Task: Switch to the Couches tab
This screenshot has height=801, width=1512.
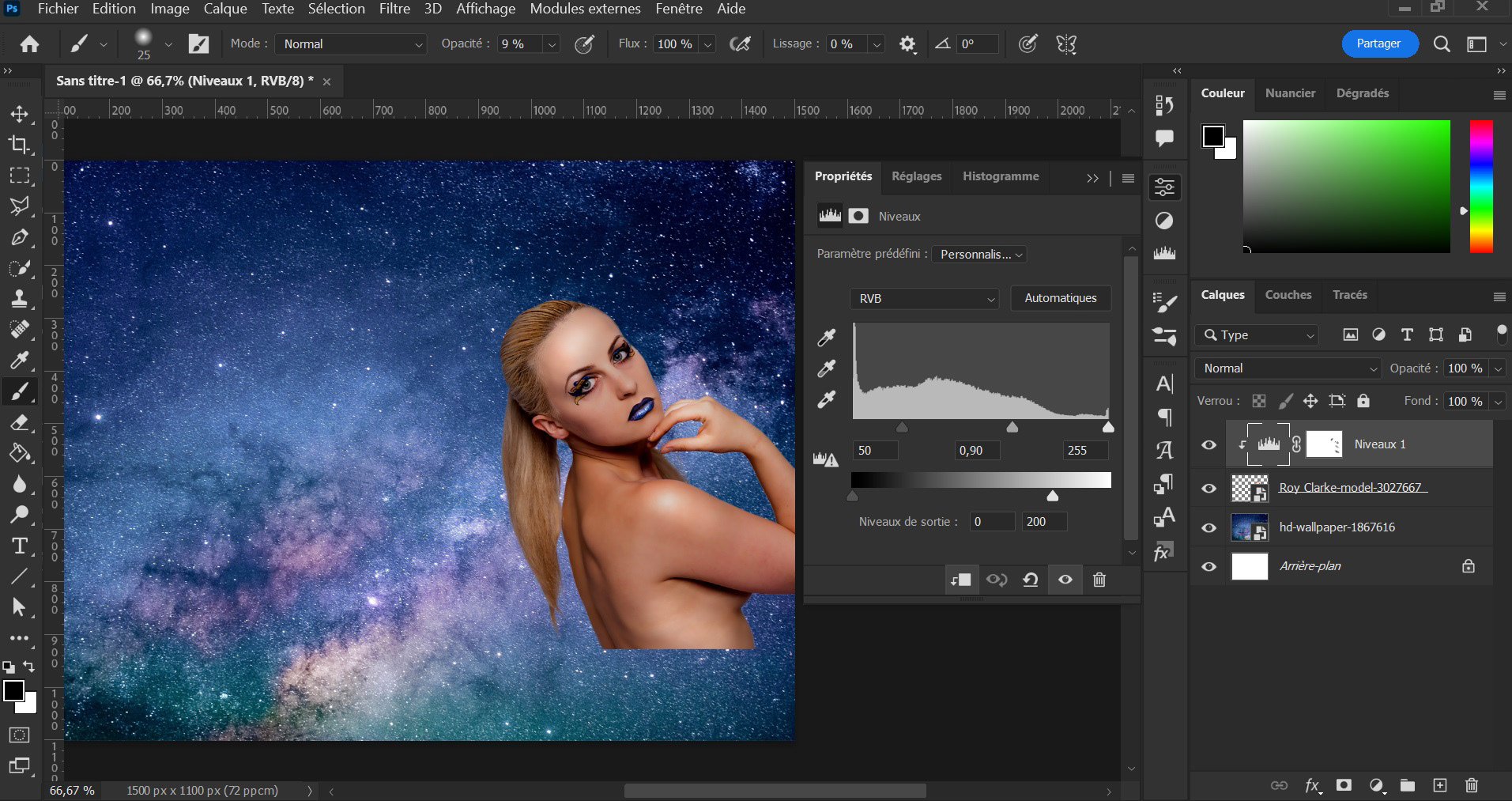Action: click(x=1288, y=295)
